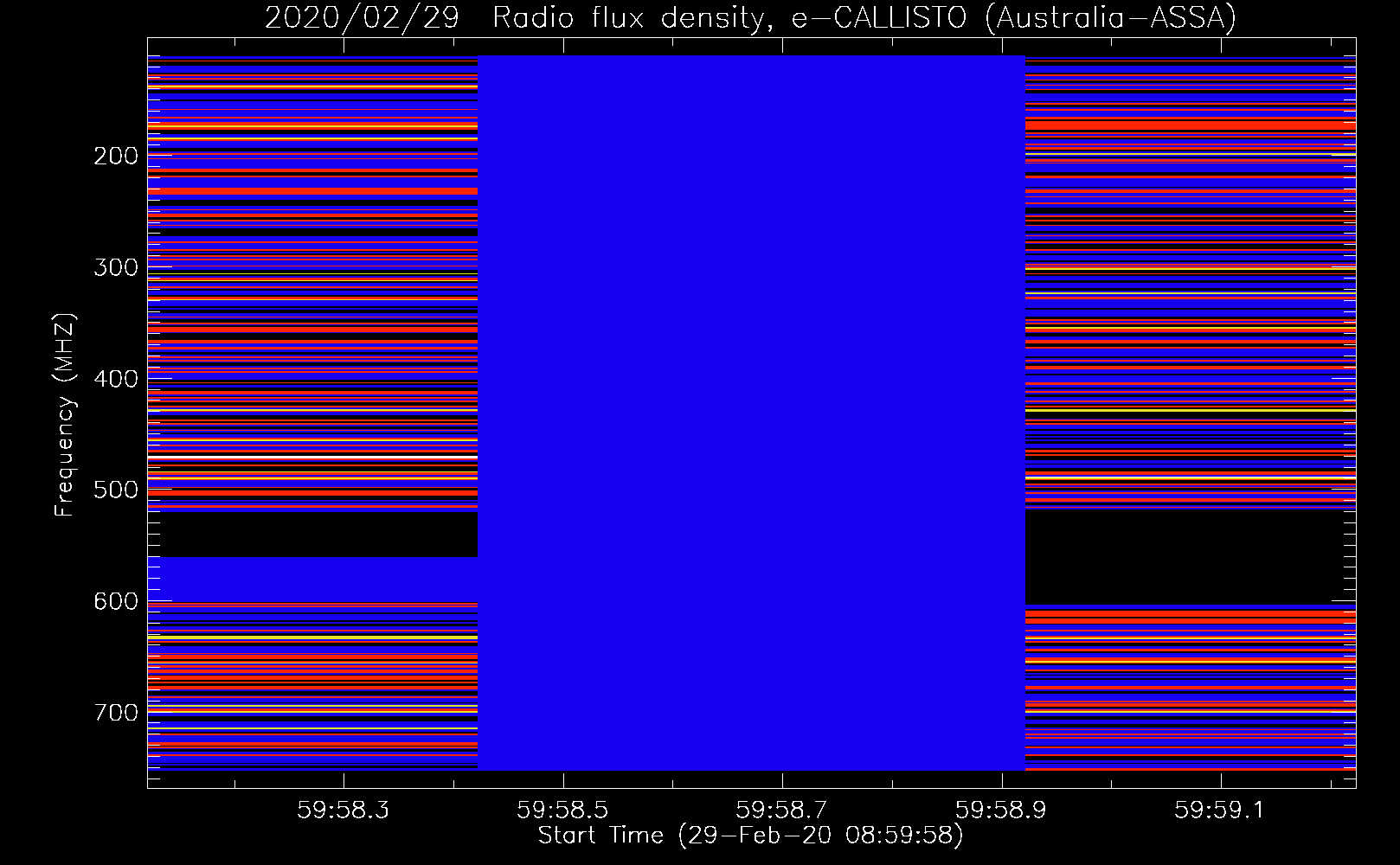Click the 59:58.3 time tick label
1400x865 pixels.
pyautogui.click(x=344, y=811)
